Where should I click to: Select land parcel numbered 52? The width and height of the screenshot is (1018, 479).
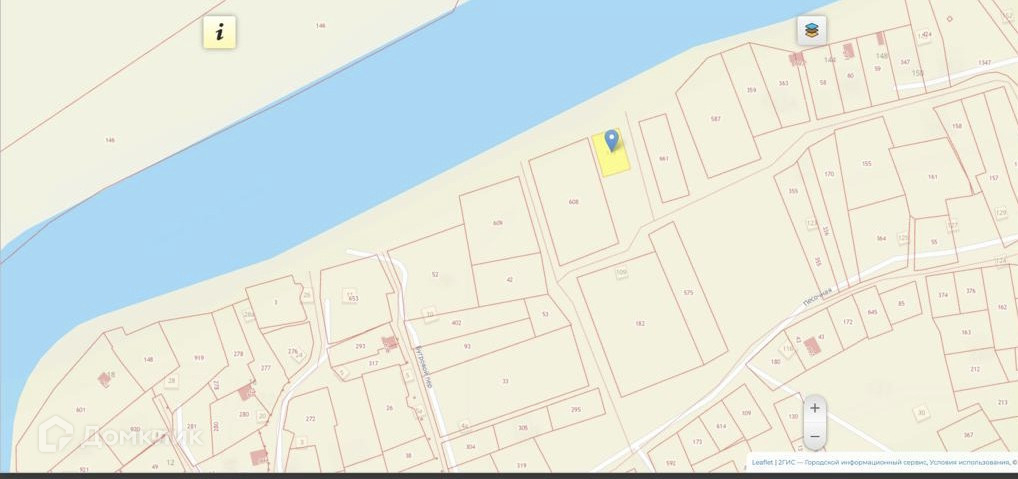434,275
